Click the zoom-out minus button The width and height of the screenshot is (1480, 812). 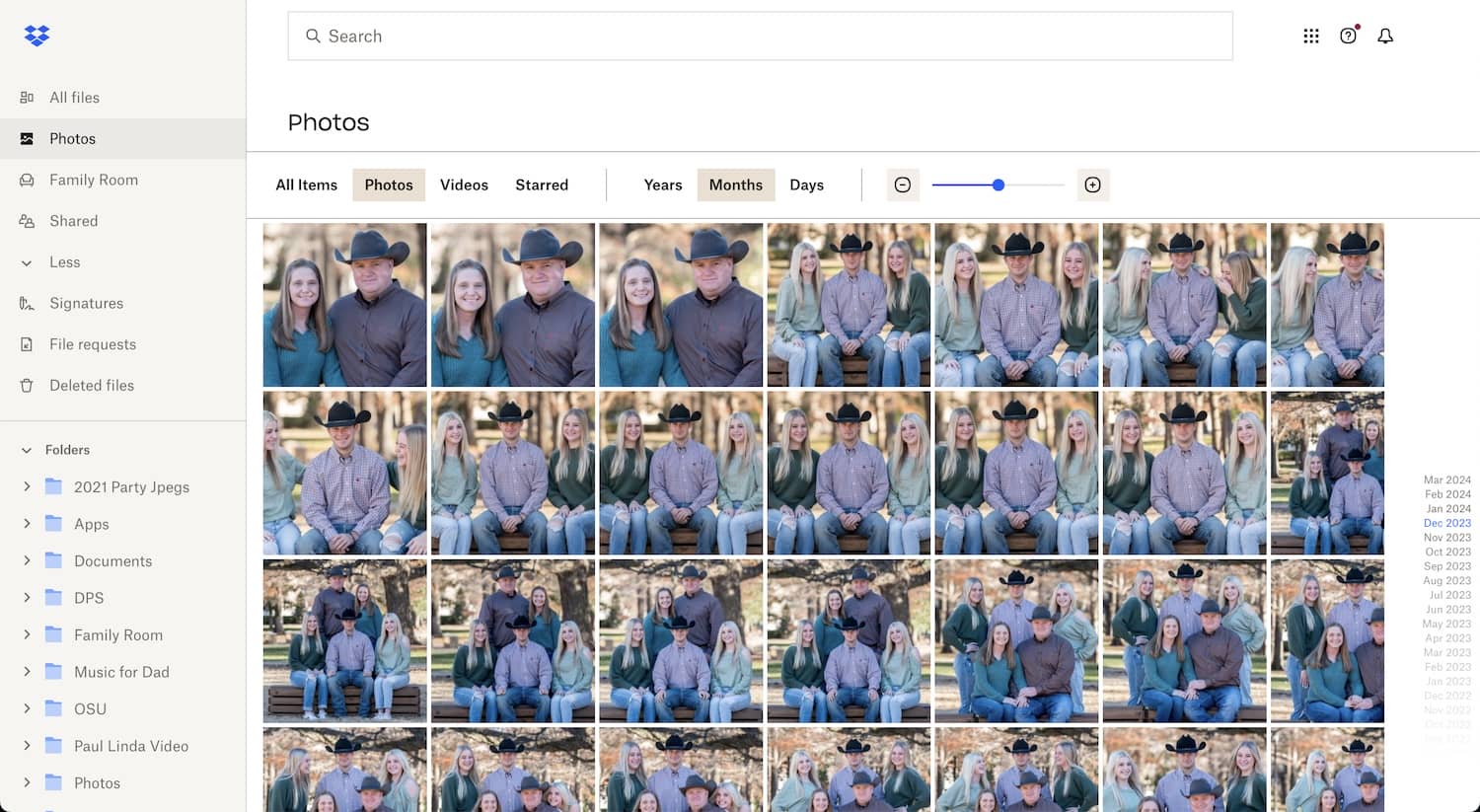pos(903,185)
